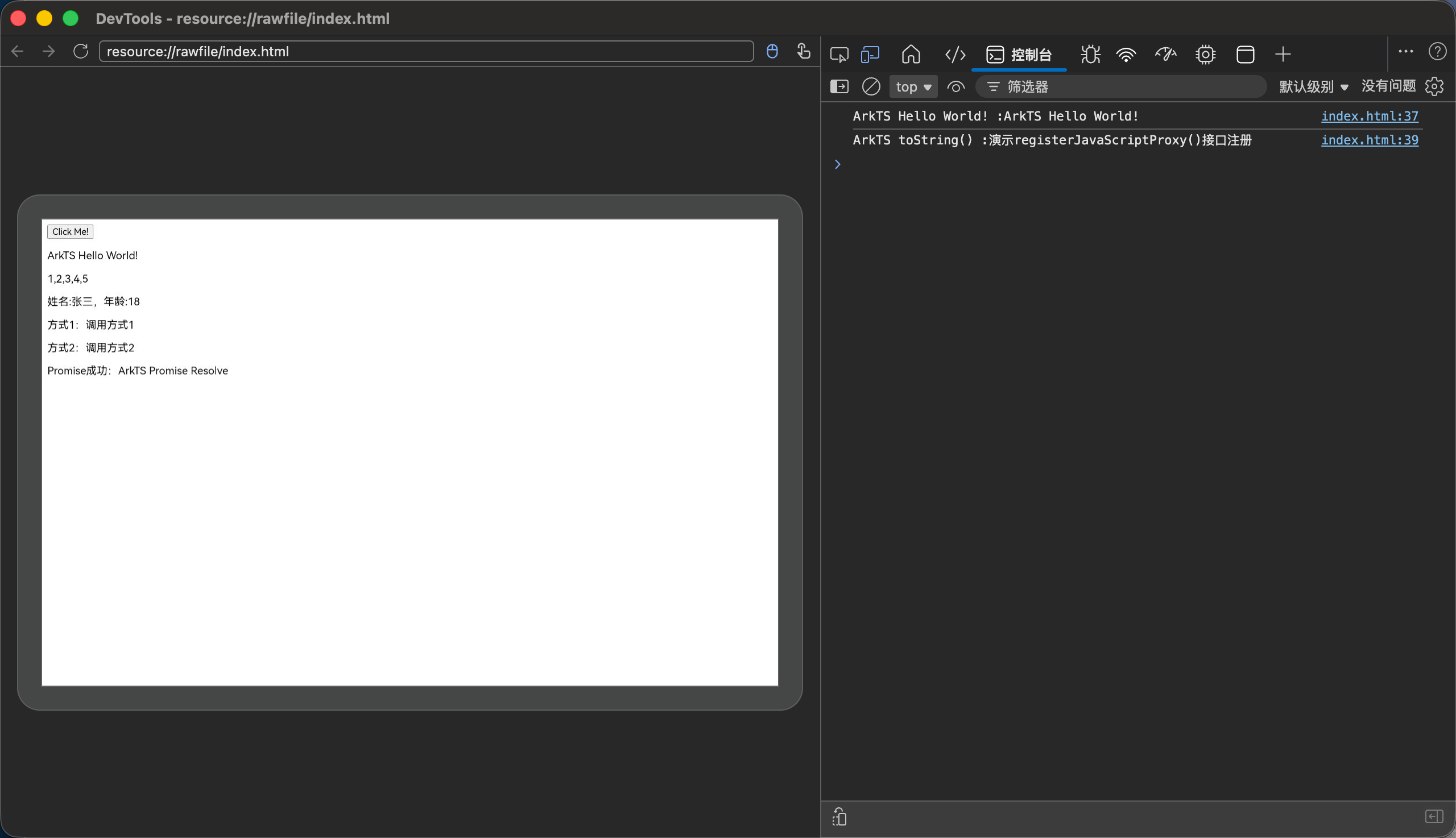This screenshot has width=1456, height=838.
Task: Open the Performance gauge icon tab
Action: click(1166, 55)
